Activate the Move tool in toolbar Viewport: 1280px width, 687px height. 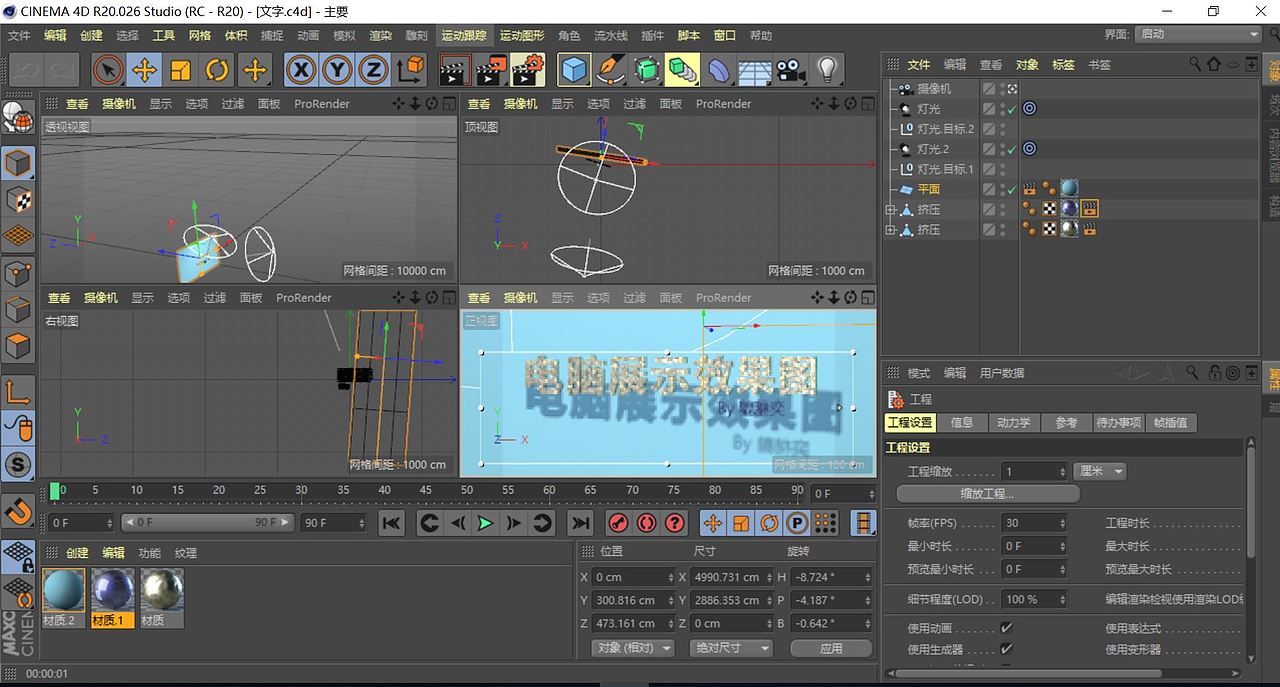[x=144, y=70]
